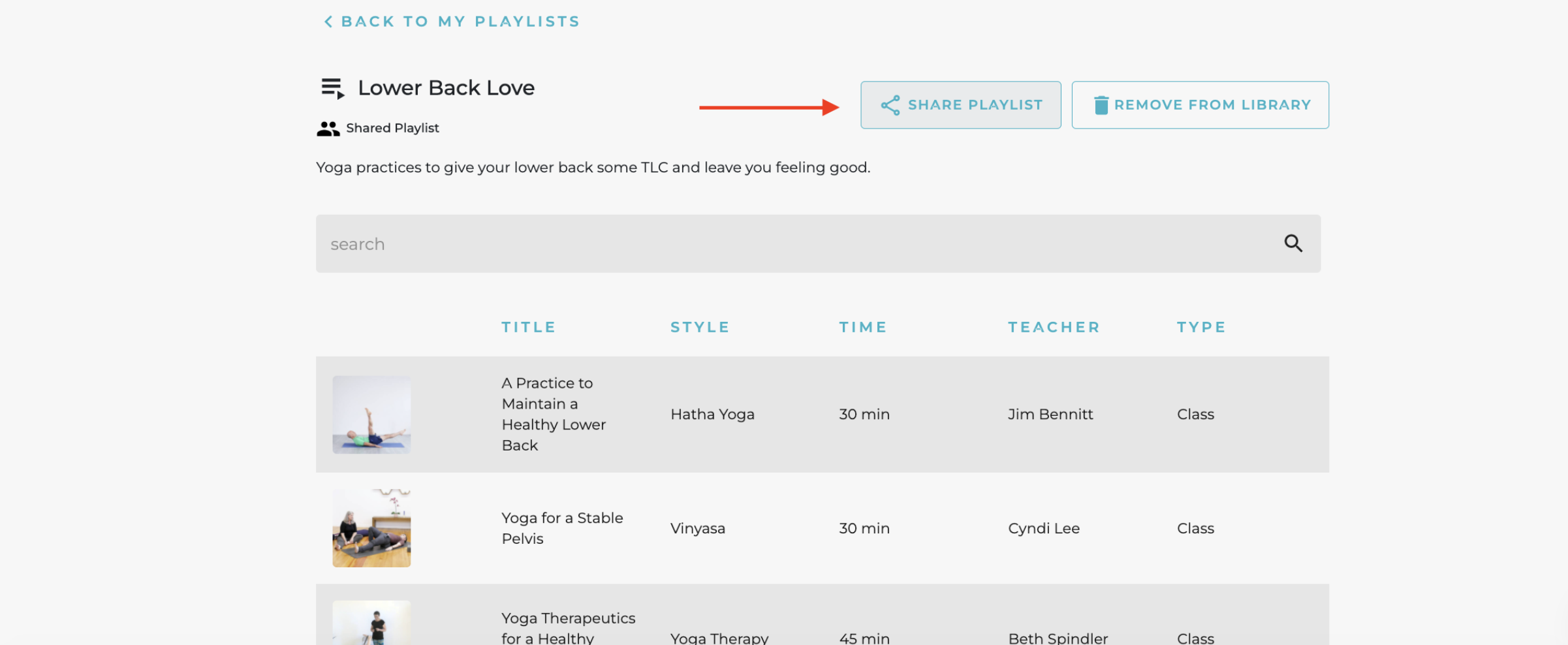The image size is (1568, 645).
Task: Click the magnifying glass search icon
Action: 1293,244
